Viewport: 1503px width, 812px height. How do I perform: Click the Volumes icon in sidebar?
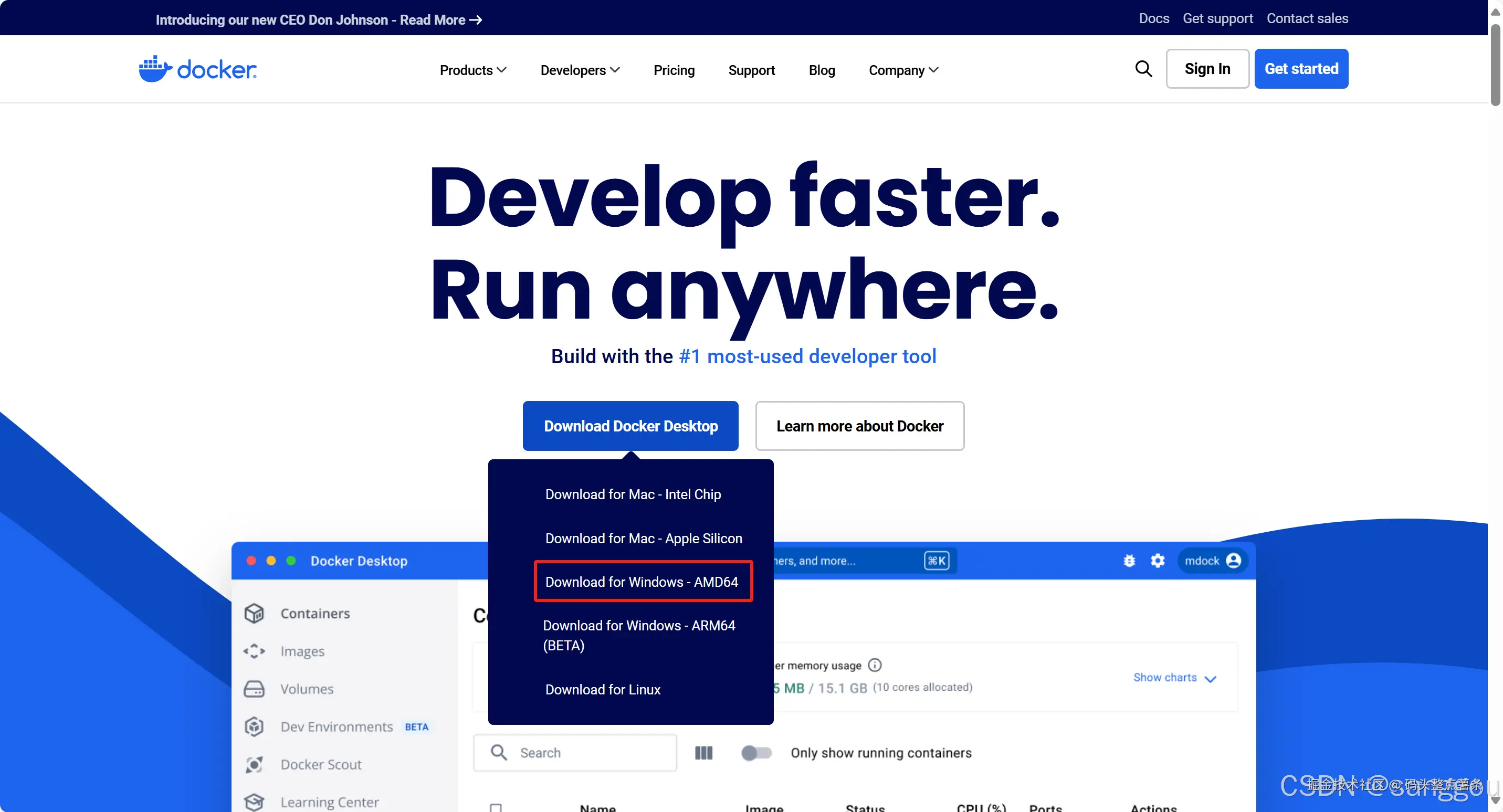[x=254, y=689]
